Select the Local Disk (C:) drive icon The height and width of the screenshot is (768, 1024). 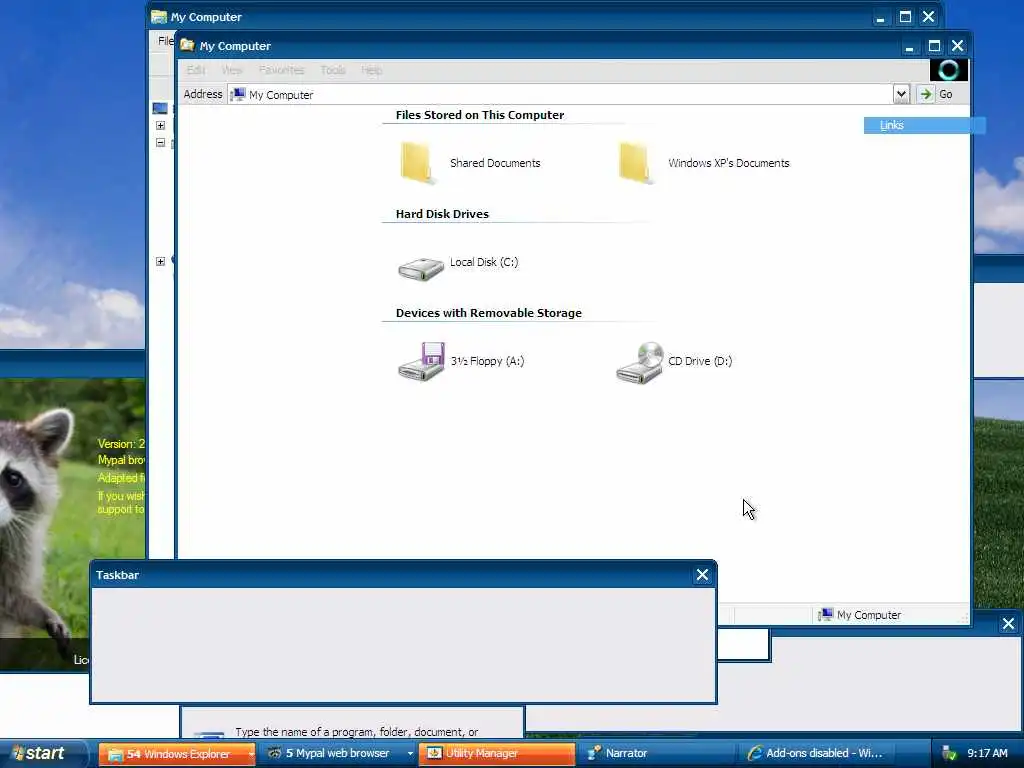[x=421, y=268]
